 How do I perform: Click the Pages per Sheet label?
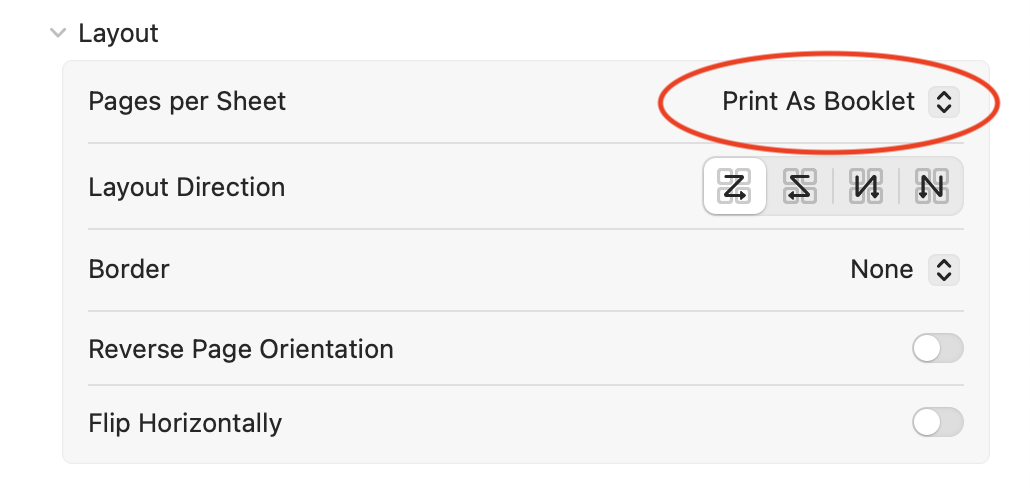(187, 102)
